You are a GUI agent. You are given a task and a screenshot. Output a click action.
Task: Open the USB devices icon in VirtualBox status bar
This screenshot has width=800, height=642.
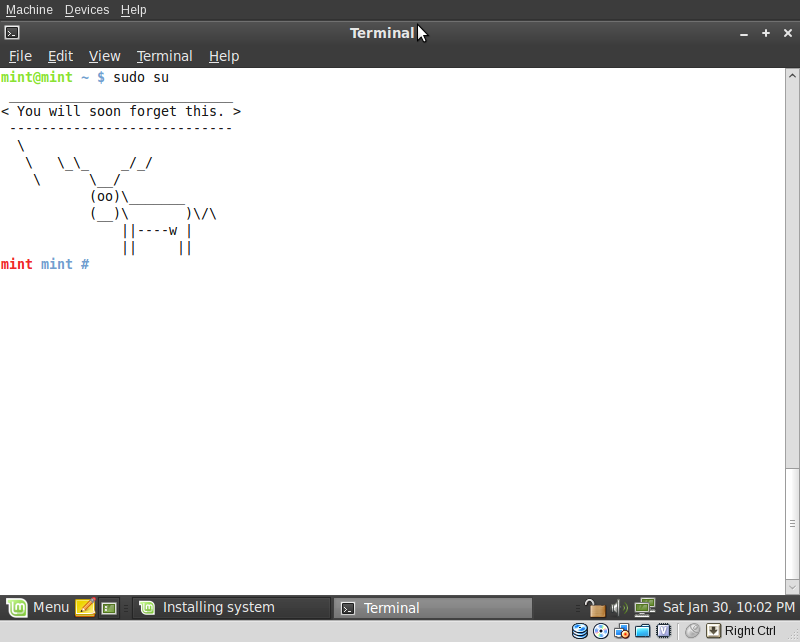tap(622, 630)
